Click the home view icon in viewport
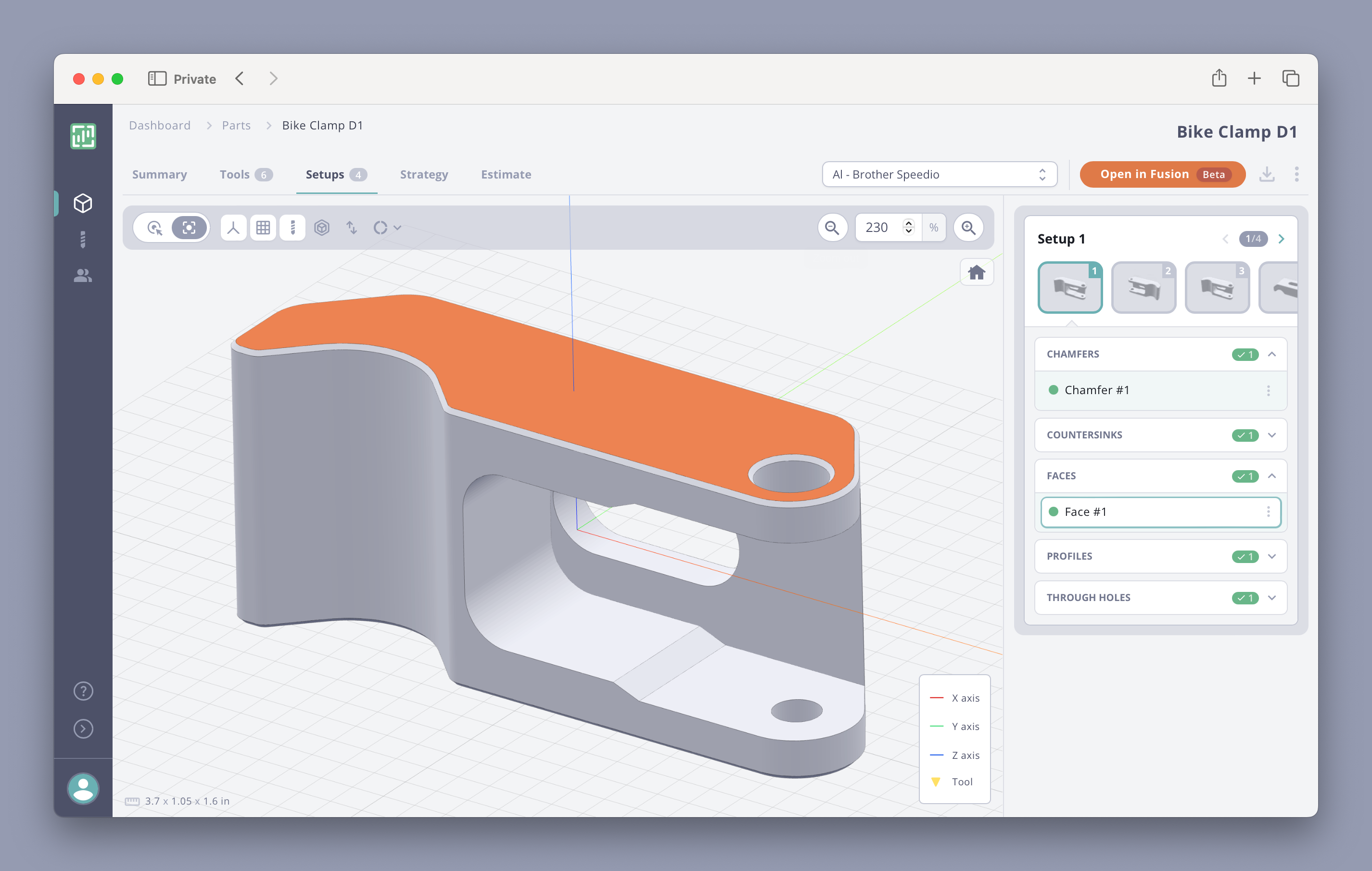Viewport: 1372px width, 871px height. pyautogui.click(x=976, y=272)
